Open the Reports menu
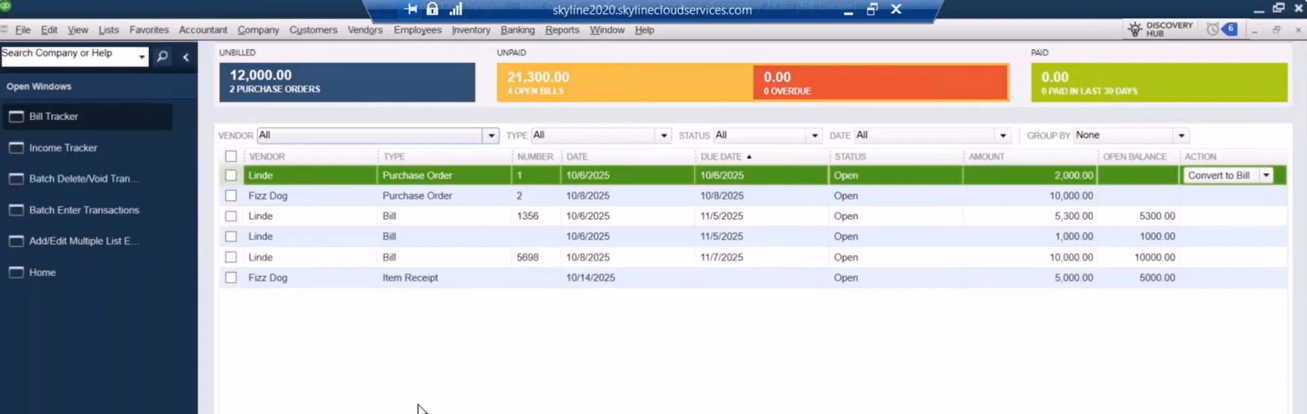The height and width of the screenshot is (414, 1307). click(x=562, y=30)
